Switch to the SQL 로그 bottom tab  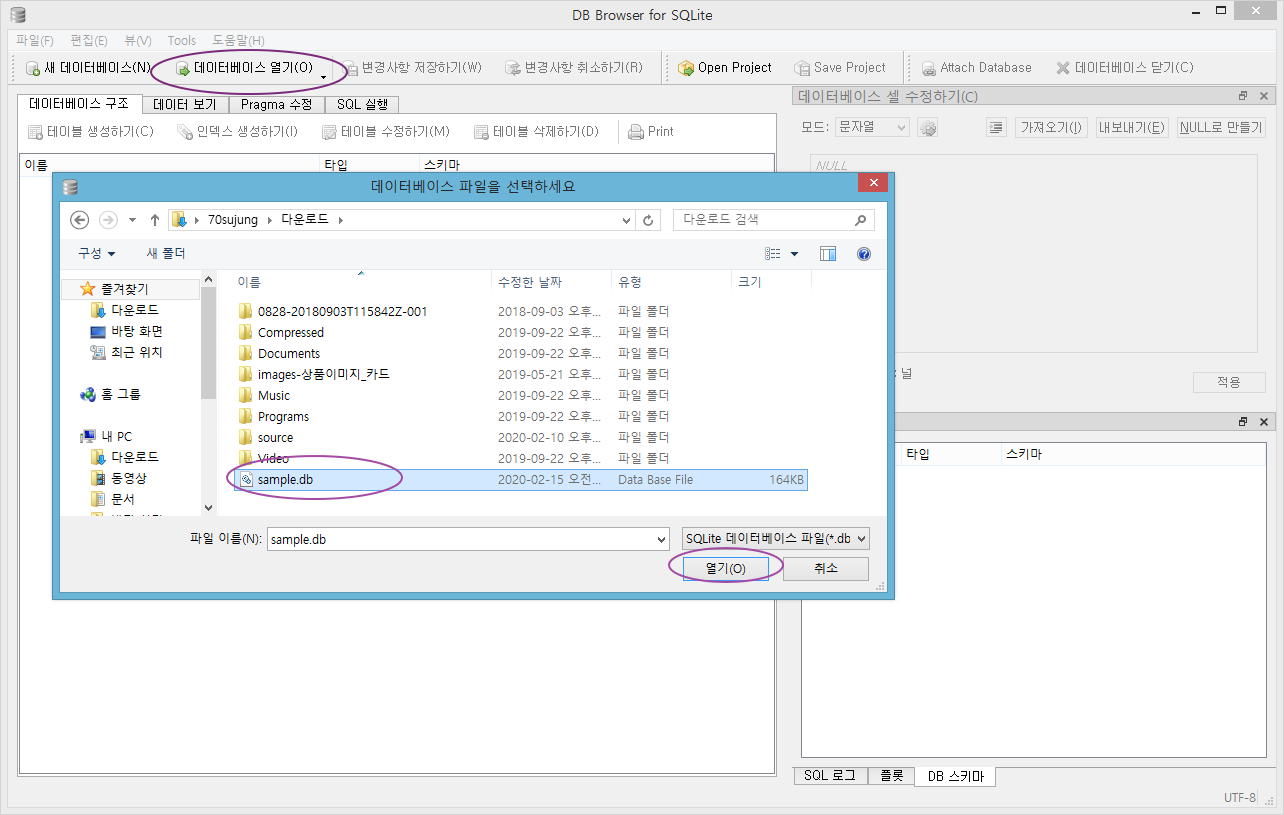(830, 776)
